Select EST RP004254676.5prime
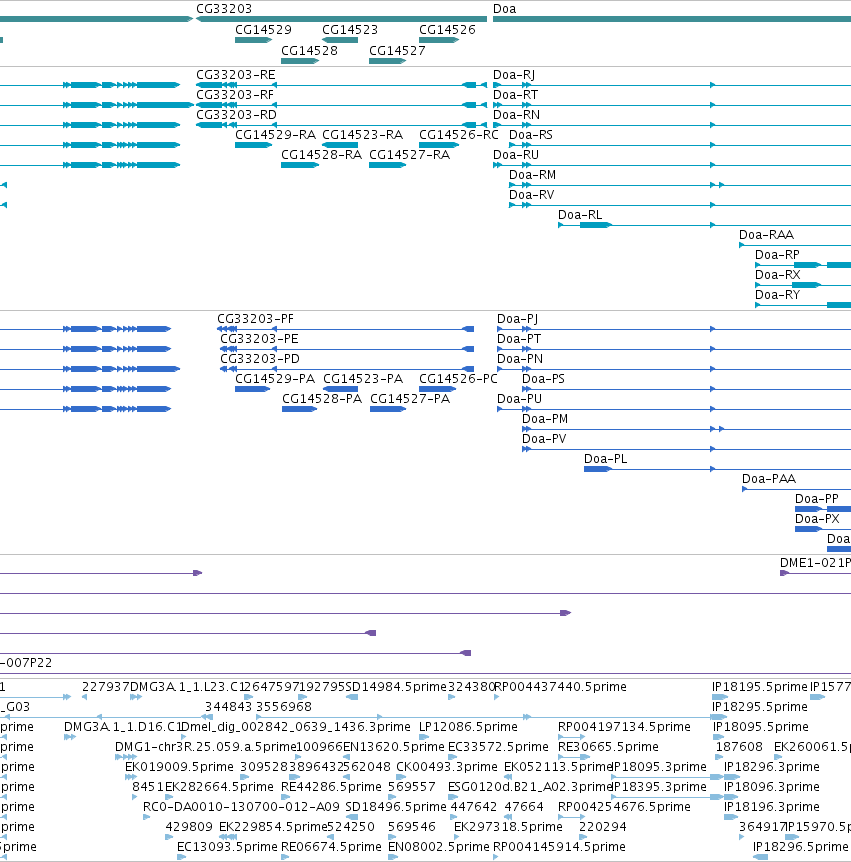The height and width of the screenshot is (862, 851). pyautogui.click(x=624, y=806)
